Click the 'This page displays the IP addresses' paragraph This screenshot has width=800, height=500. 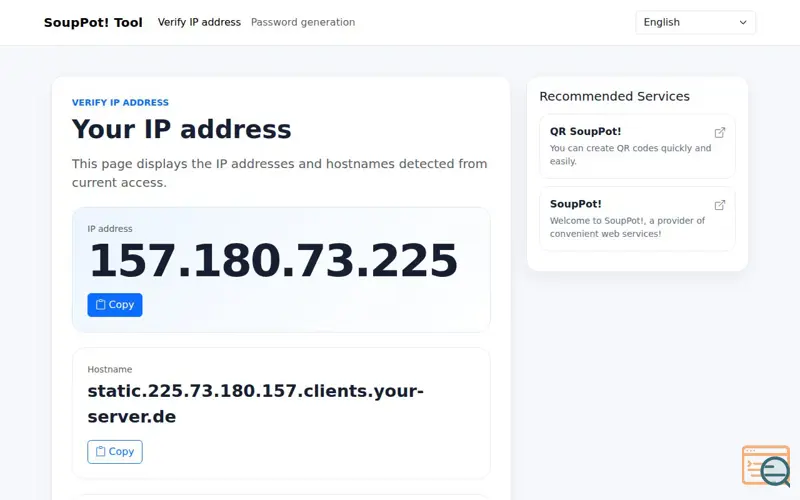(x=280, y=173)
